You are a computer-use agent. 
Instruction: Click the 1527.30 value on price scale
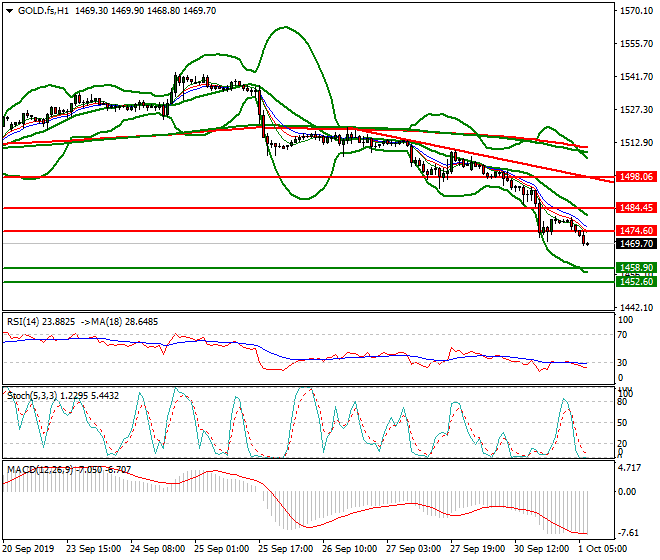(x=636, y=110)
